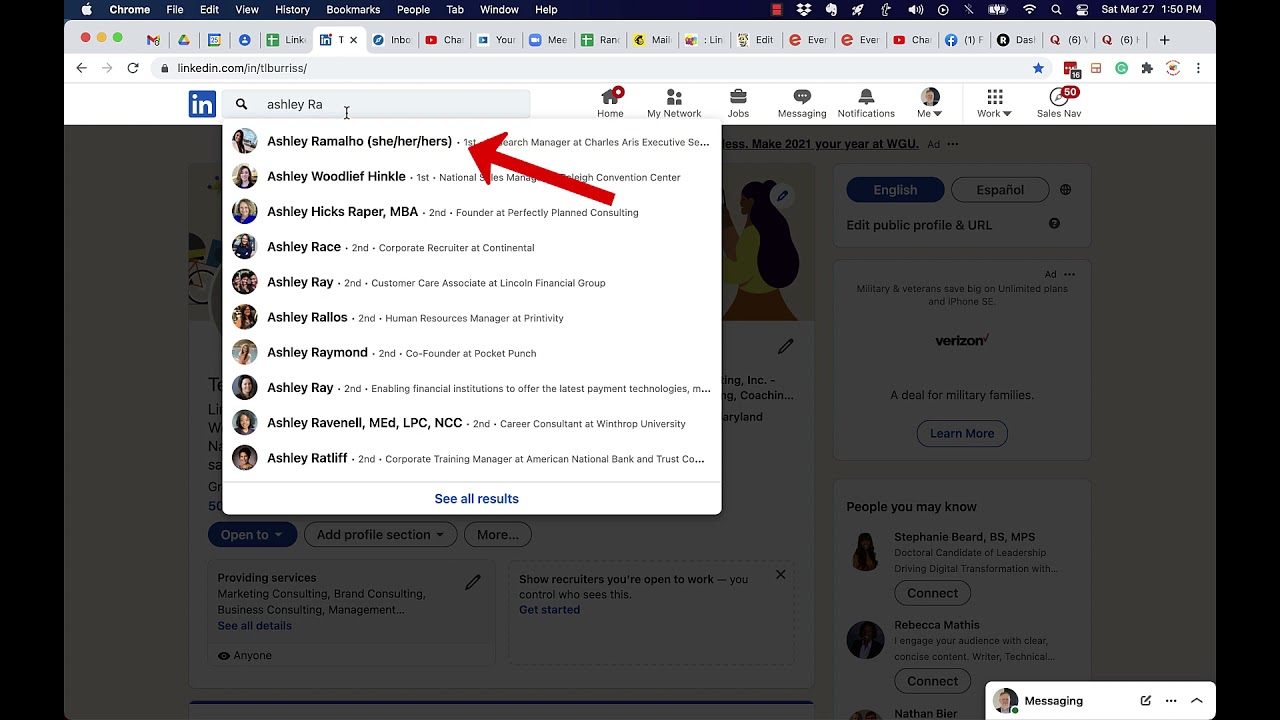Select Ashley Race suggestion
1280x720 pixels.
click(x=471, y=247)
